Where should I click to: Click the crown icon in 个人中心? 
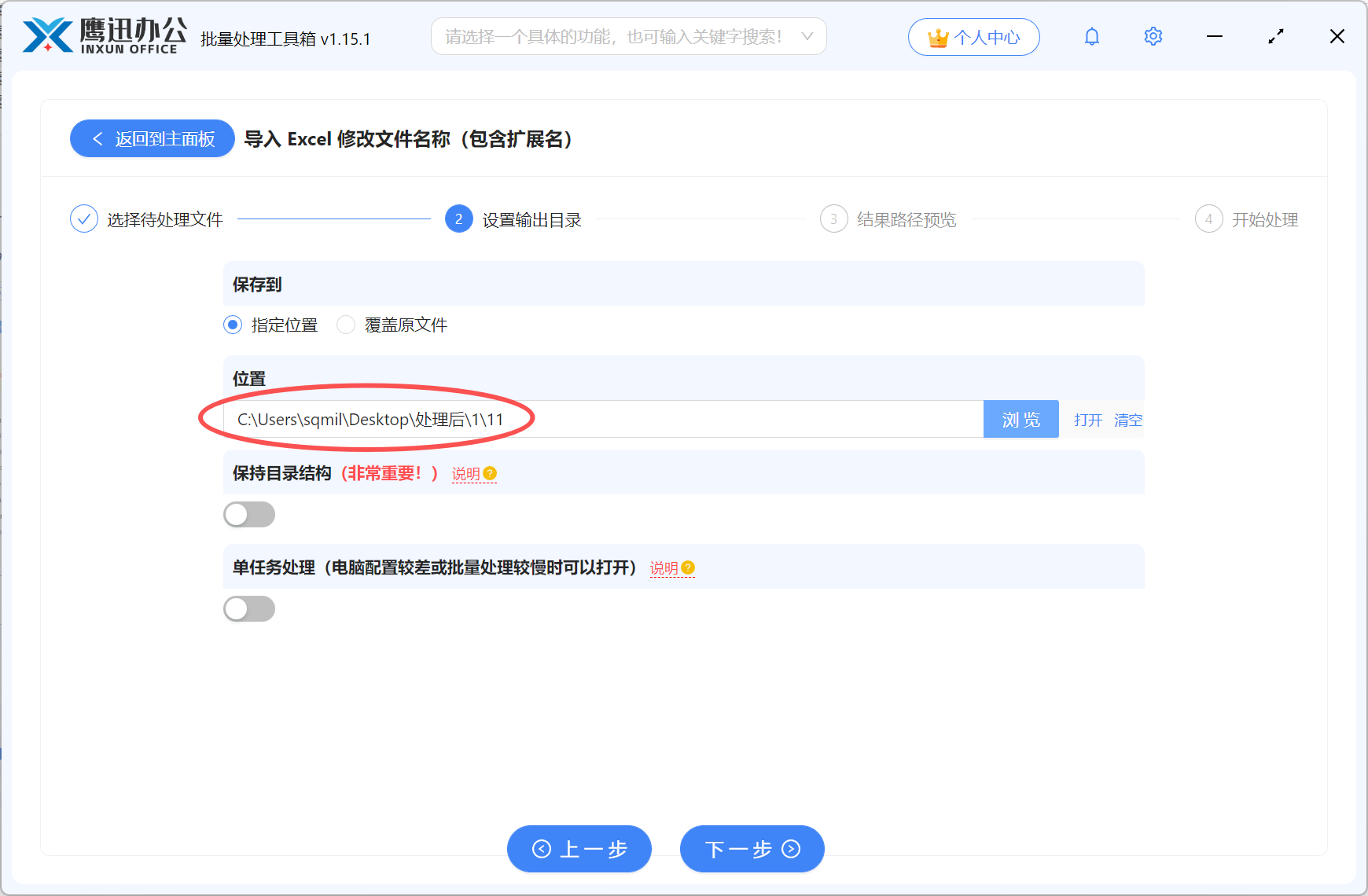[938, 38]
